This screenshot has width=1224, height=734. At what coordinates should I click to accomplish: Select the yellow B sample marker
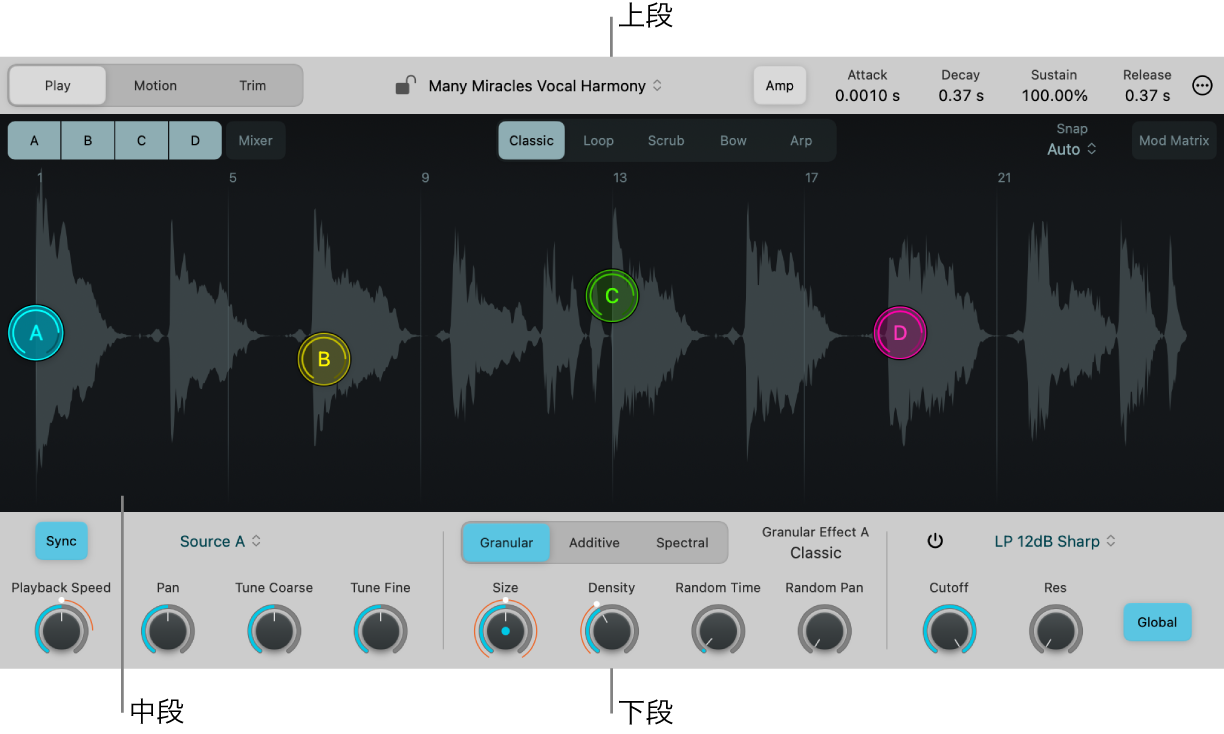tap(324, 359)
